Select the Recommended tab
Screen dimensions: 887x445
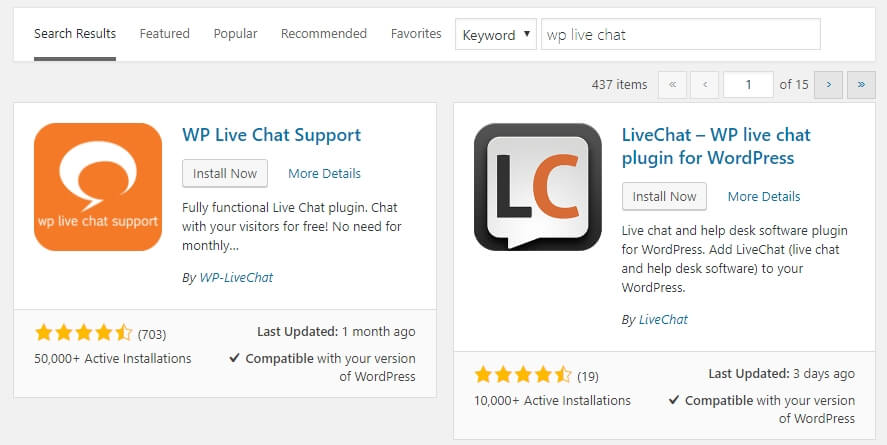324,34
